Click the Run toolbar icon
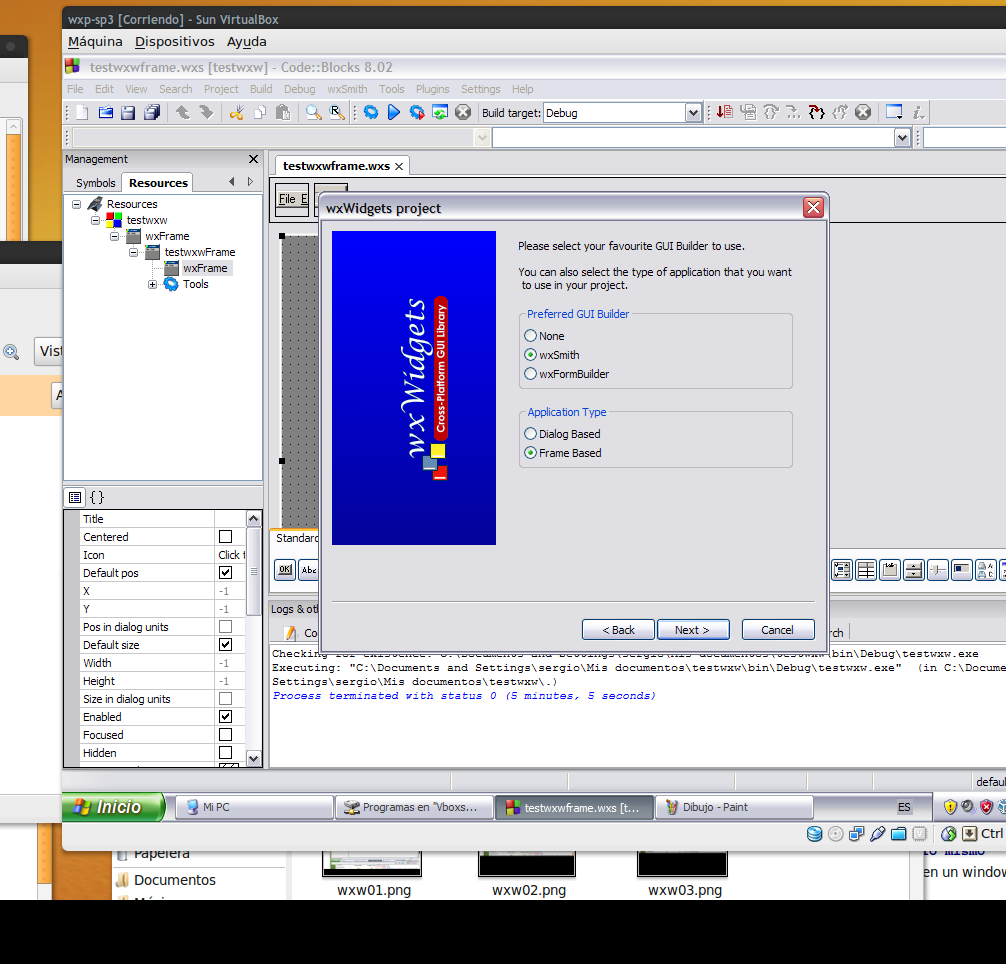Viewport: 1006px width, 964px height. point(394,112)
